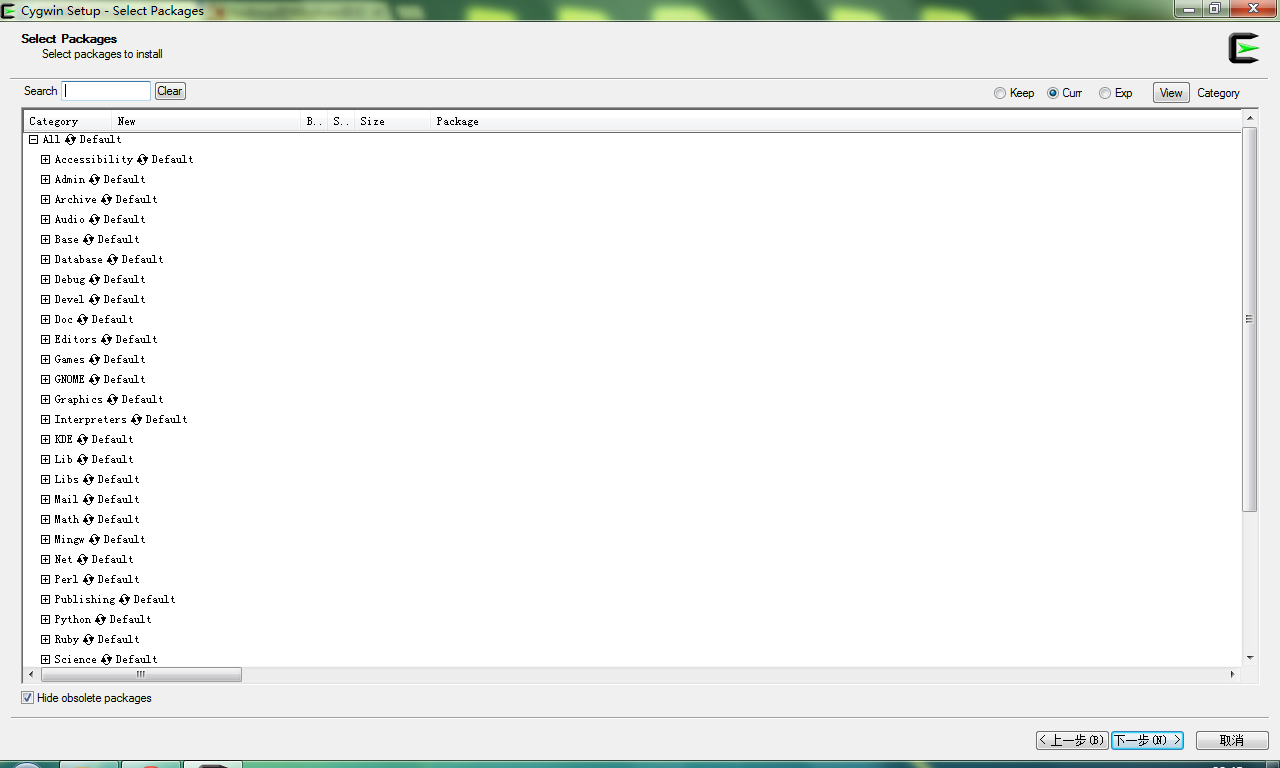Click the cycle icon for Math category
This screenshot has height=768, width=1280.
coord(89,519)
